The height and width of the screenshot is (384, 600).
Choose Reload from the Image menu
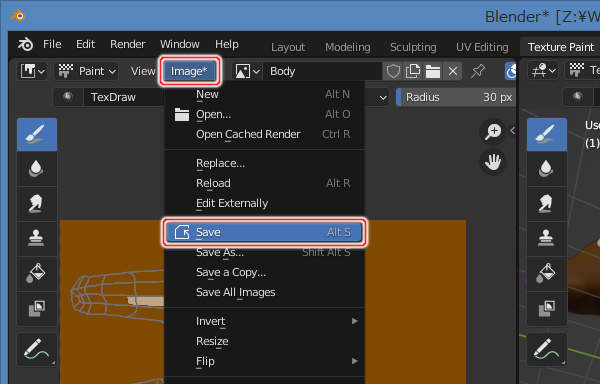coord(264,183)
